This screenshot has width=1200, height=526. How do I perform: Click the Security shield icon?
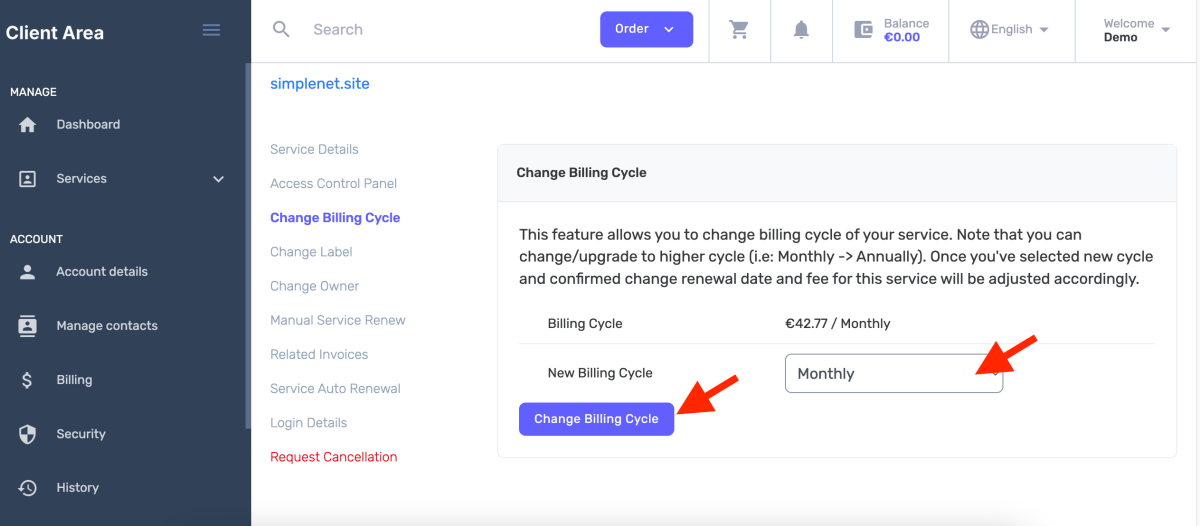pyautogui.click(x=28, y=434)
